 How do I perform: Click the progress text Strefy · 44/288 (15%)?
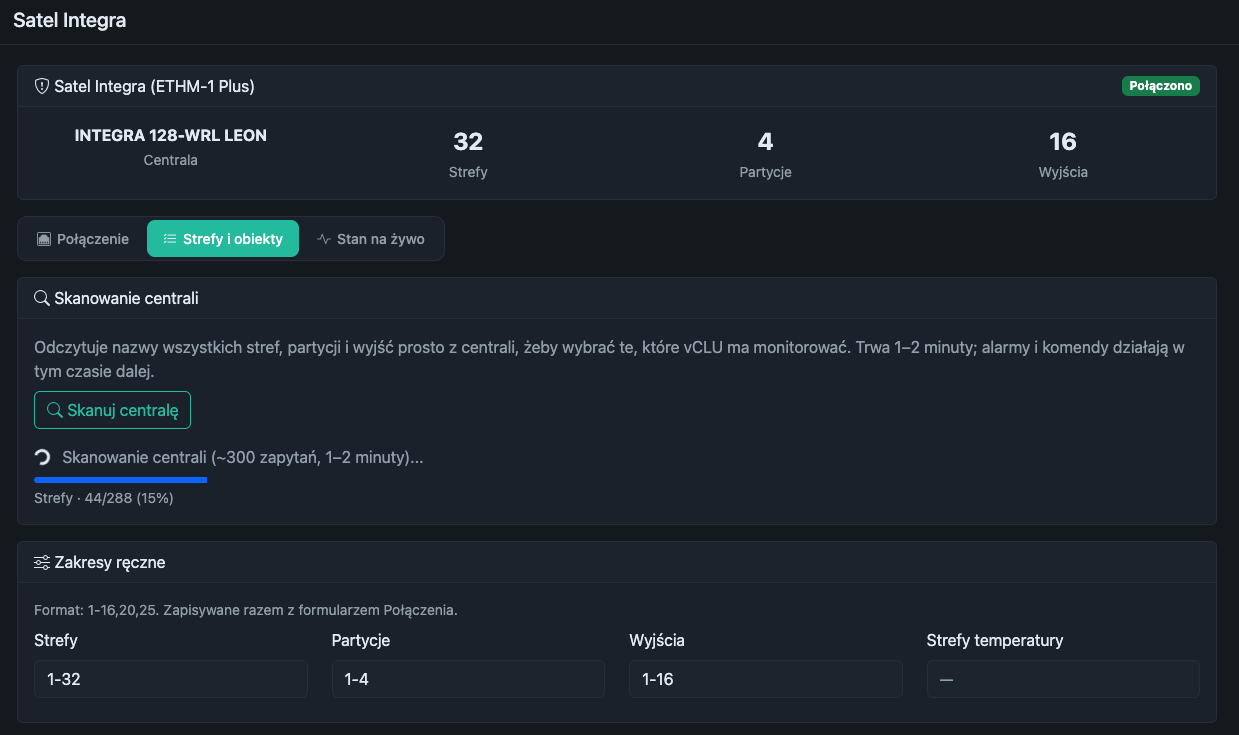click(104, 498)
